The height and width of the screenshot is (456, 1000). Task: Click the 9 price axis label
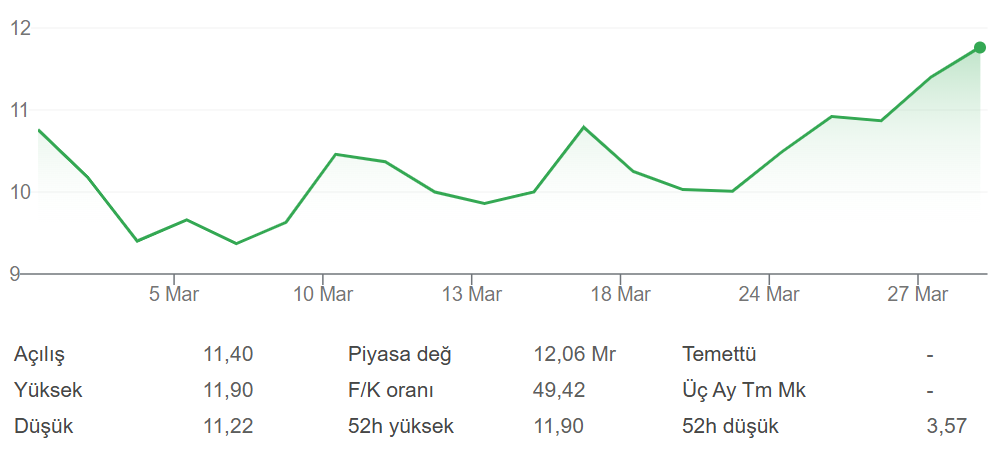(x=15, y=273)
